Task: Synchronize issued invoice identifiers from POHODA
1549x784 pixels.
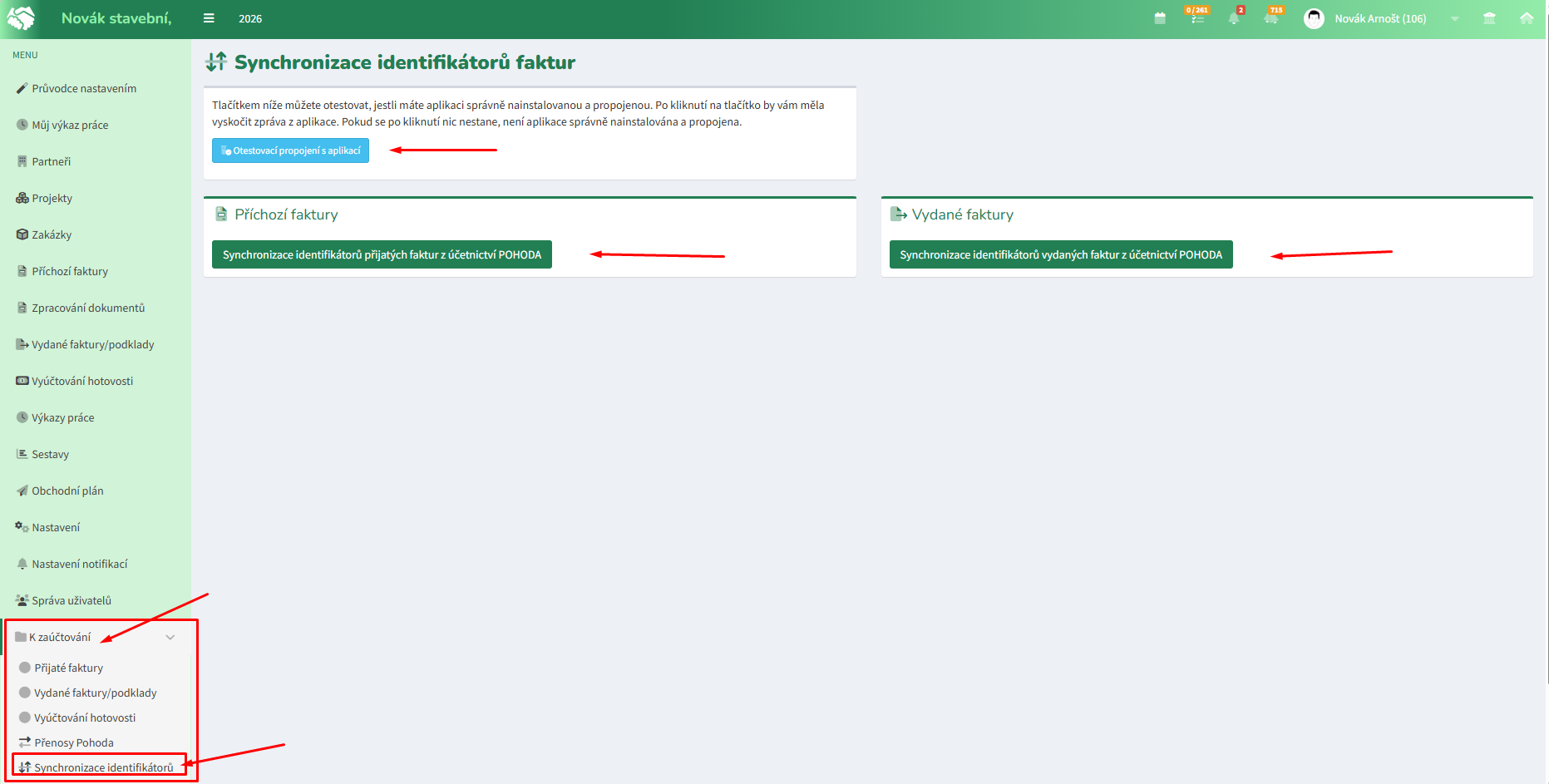Action: pos(1060,254)
